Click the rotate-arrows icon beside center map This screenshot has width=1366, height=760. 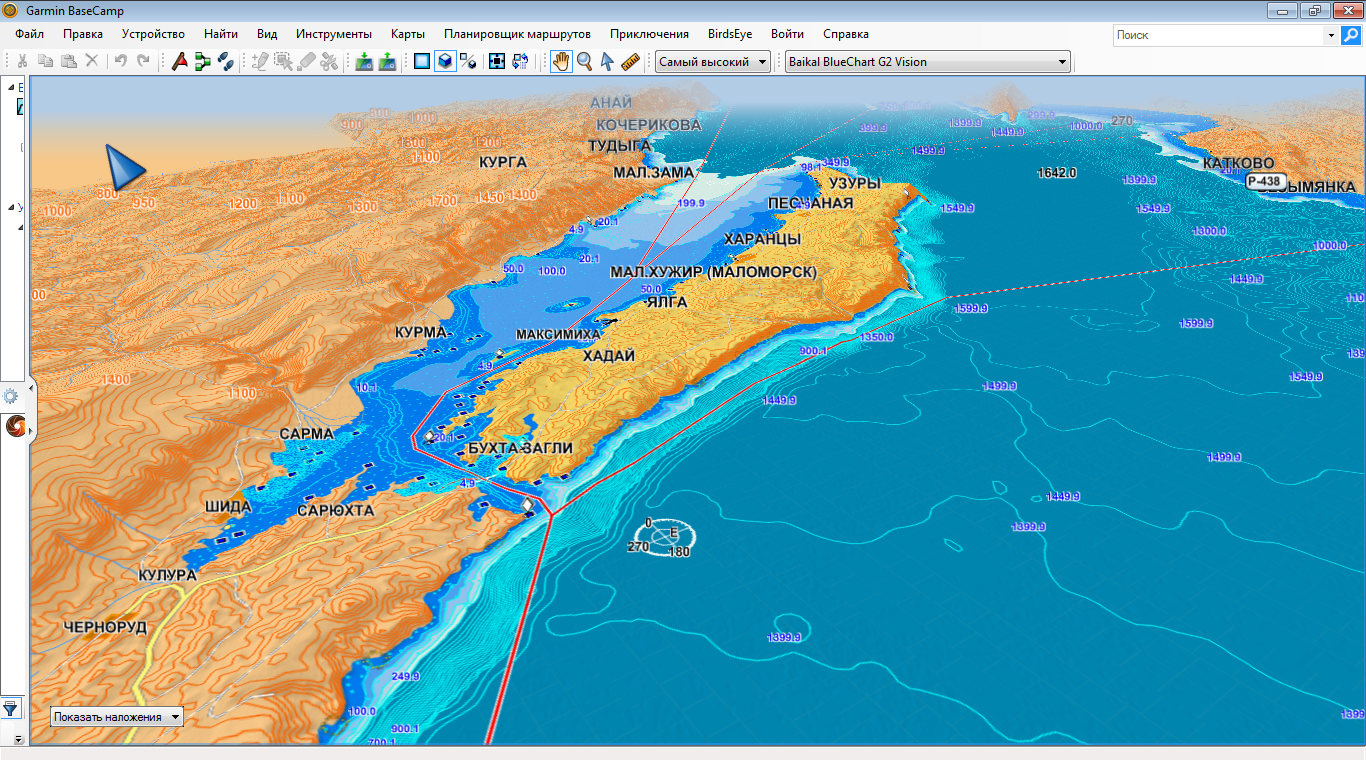pyautogui.click(x=520, y=61)
